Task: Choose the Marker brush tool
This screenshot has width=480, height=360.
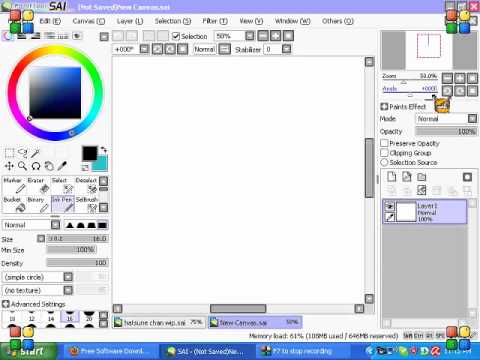Action: [14, 185]
